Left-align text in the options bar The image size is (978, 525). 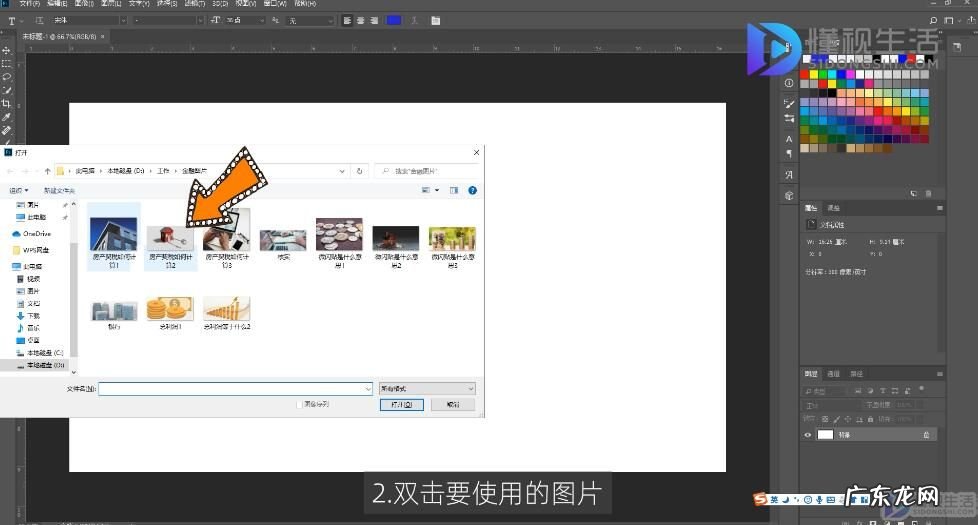click(x=347, y=21)
